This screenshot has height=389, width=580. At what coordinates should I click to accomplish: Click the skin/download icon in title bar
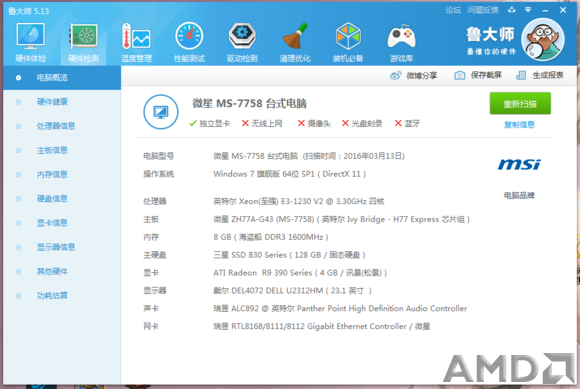click(512, 10)
